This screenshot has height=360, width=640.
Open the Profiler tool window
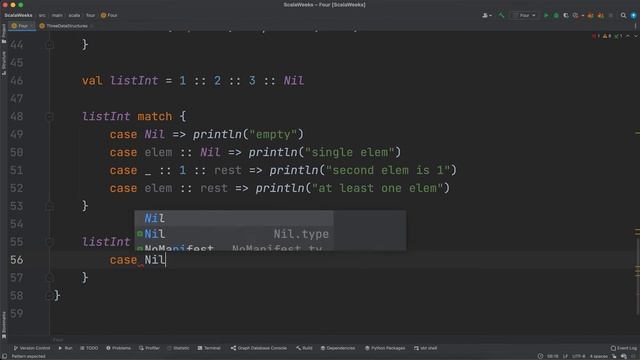click(149, 348)
